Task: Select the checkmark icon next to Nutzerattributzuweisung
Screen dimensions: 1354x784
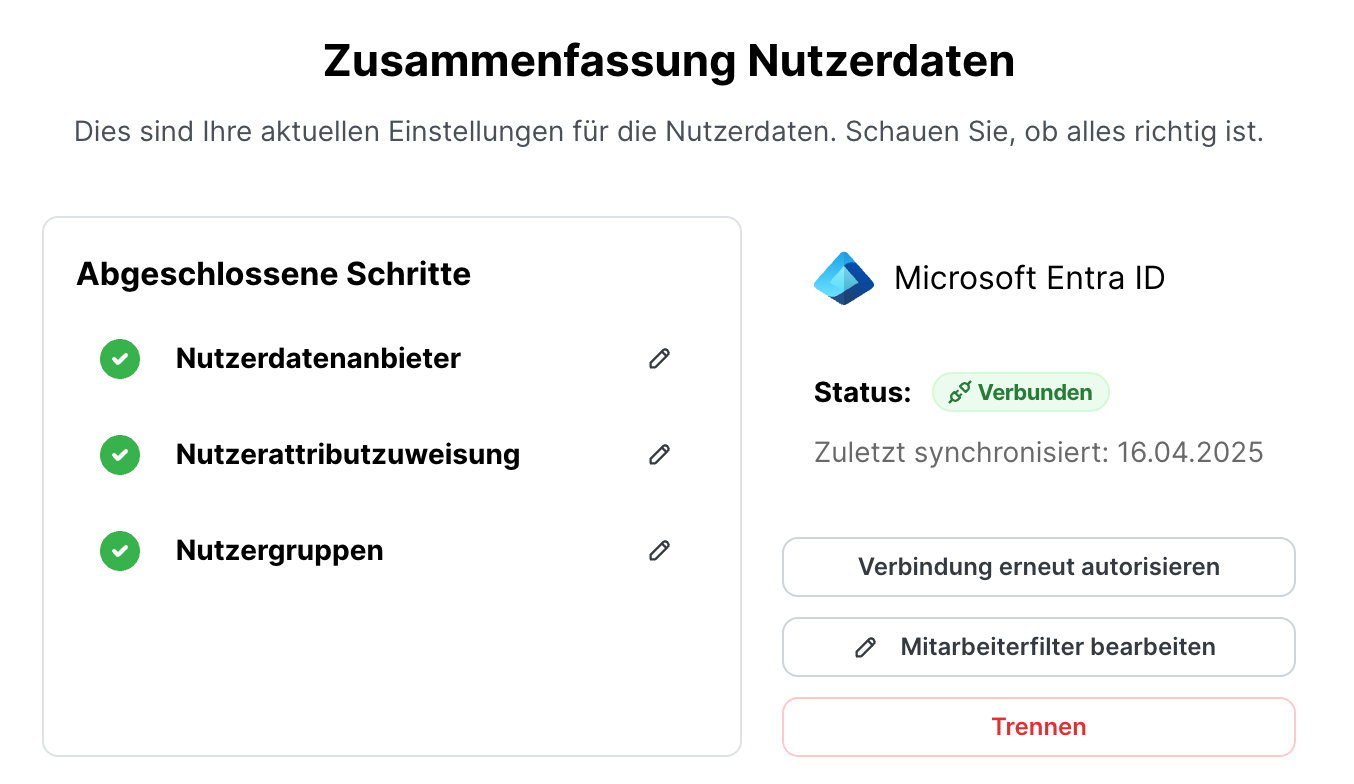Action: [119, 455]
